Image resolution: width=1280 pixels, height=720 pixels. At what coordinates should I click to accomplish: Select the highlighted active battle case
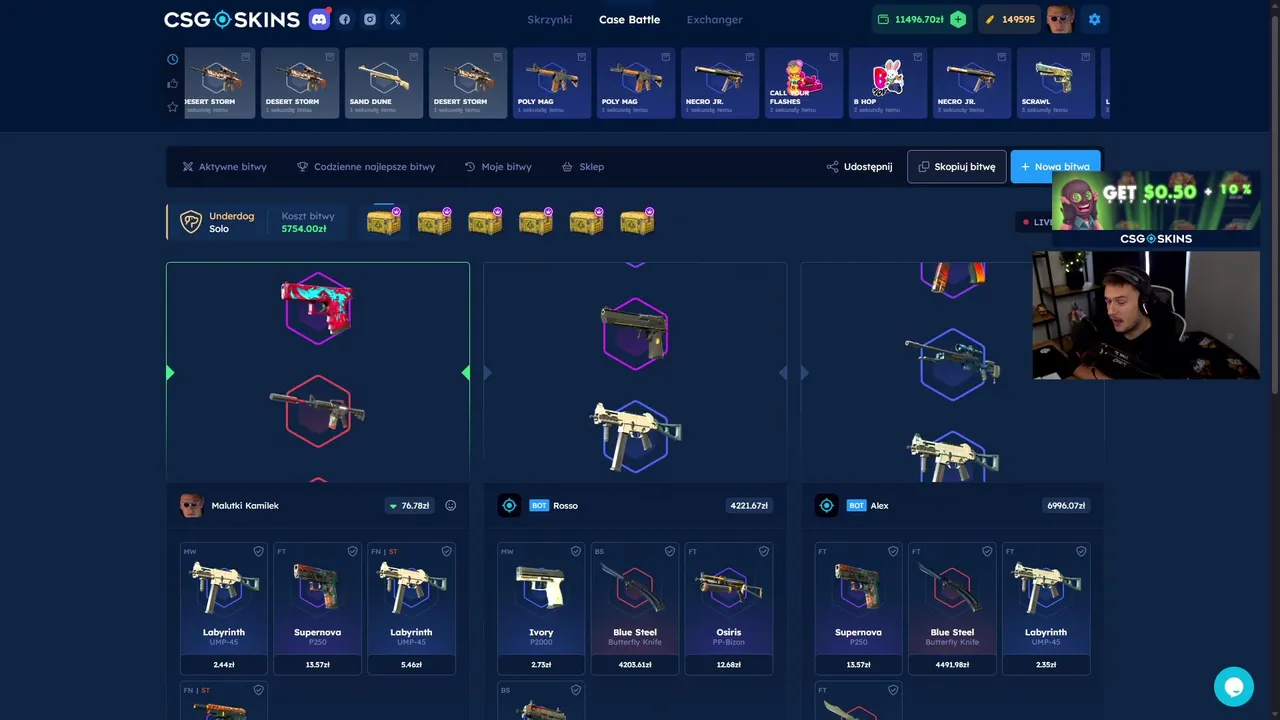(x=384, y=221)
